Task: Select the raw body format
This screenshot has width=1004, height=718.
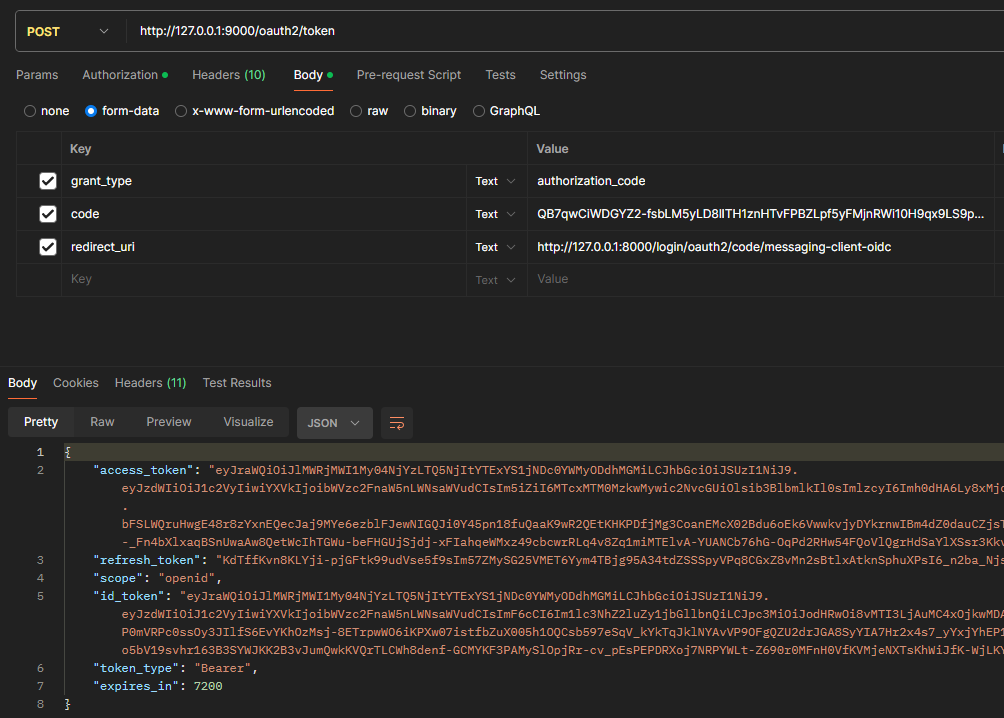Action: pos(356,111)
